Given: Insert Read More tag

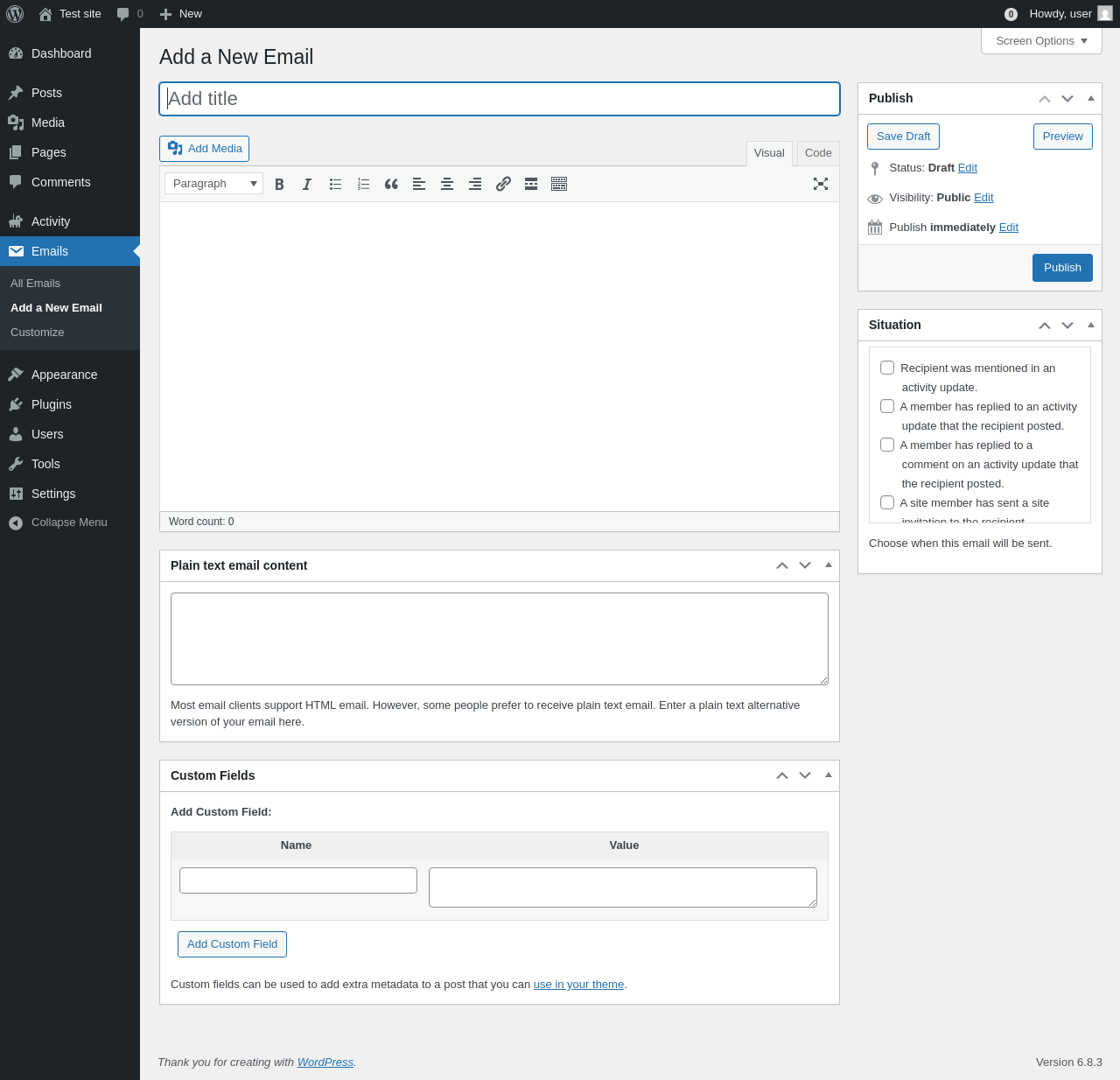Looking at the screenshot, I should coord(531,184).
